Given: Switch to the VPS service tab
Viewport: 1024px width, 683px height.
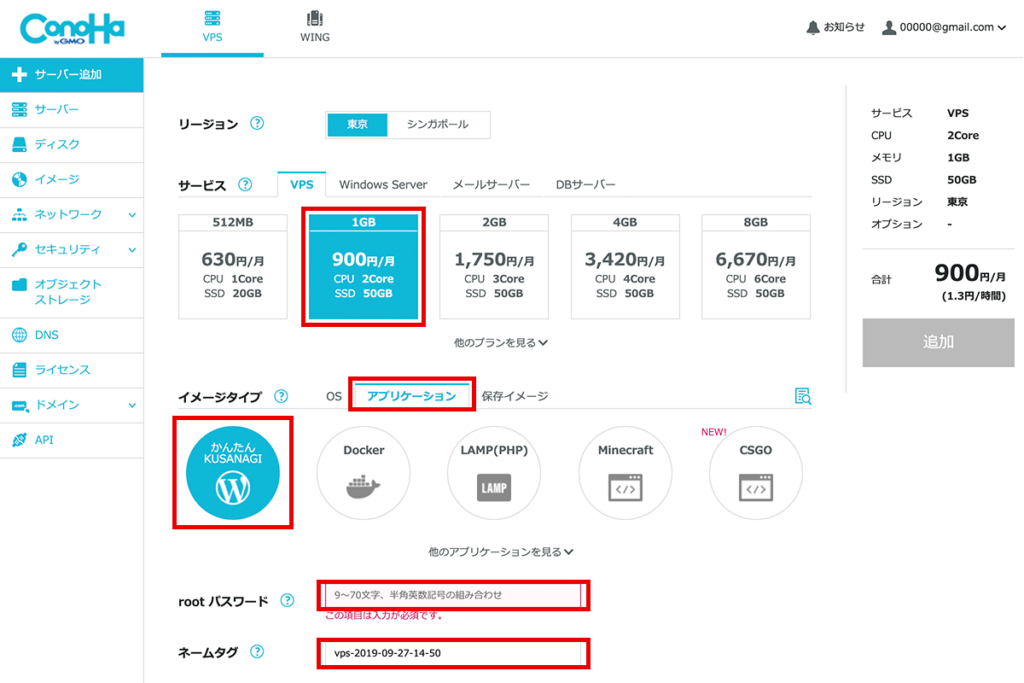Looking at the screenshot, I should pyautogui.click(x=302, y=184).
